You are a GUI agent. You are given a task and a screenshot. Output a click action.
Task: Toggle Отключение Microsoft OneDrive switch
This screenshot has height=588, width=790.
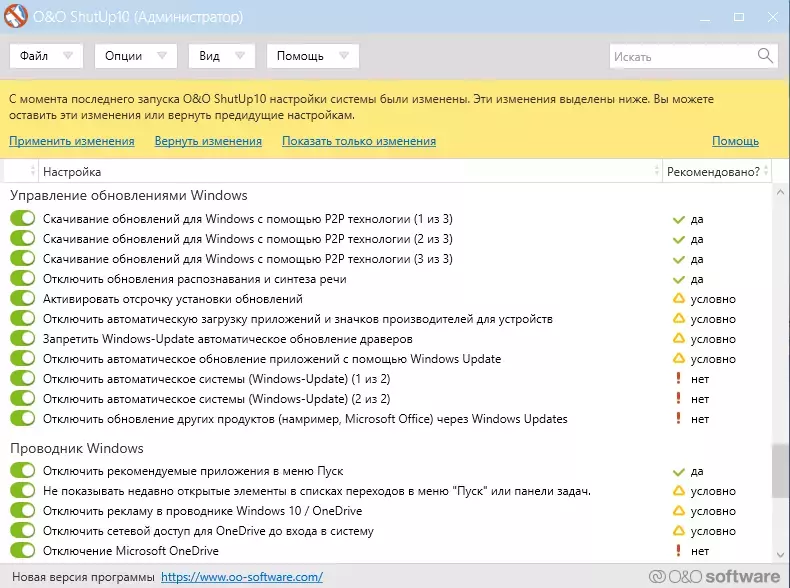pos(23,550)
